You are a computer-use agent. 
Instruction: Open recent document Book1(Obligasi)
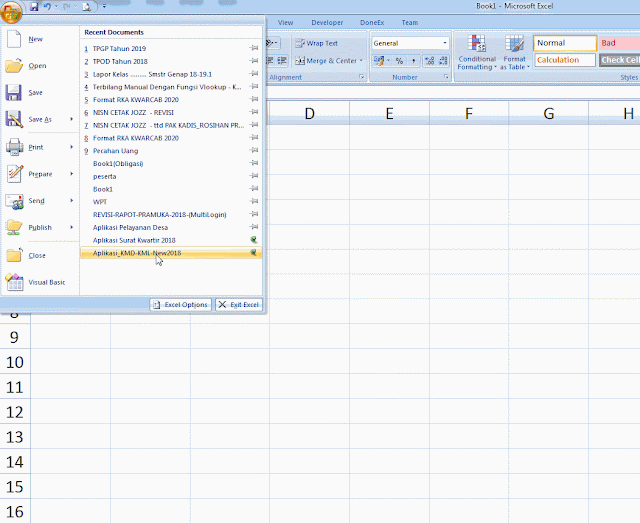(x=171, y=164)
